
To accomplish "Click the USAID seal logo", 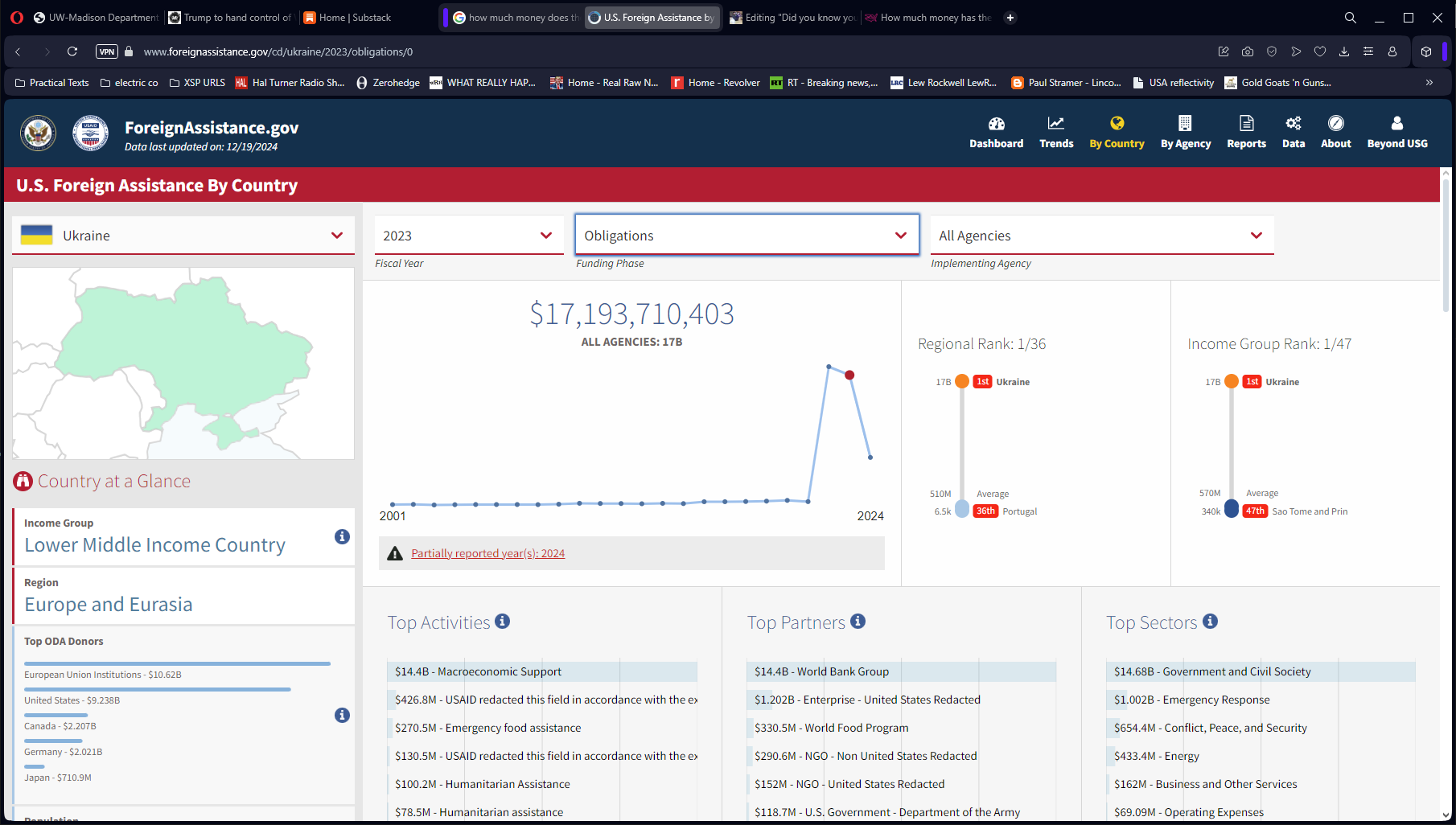I will pyautogui.click(x=90, y=133).
